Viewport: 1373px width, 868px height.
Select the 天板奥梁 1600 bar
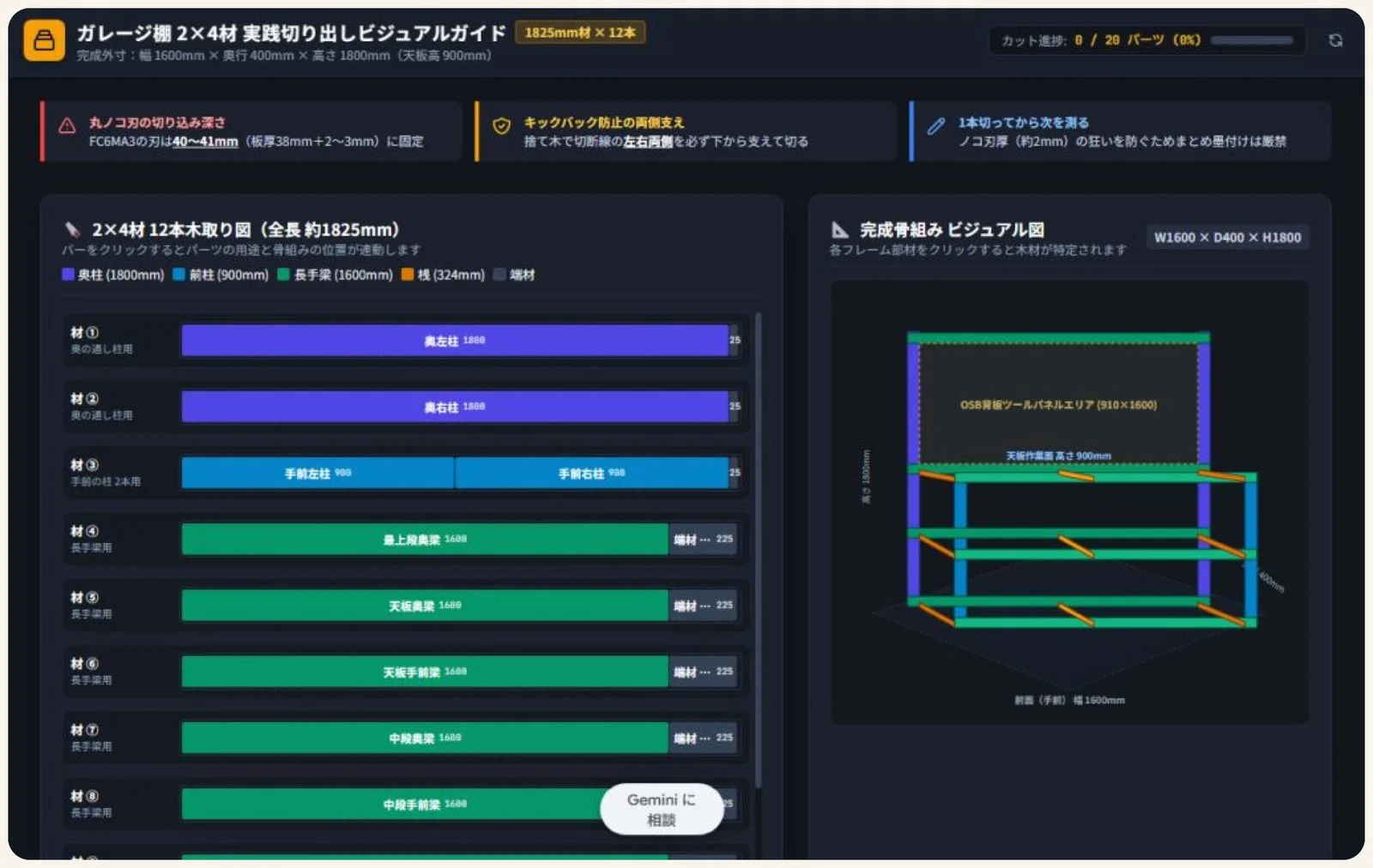point(425,606)
